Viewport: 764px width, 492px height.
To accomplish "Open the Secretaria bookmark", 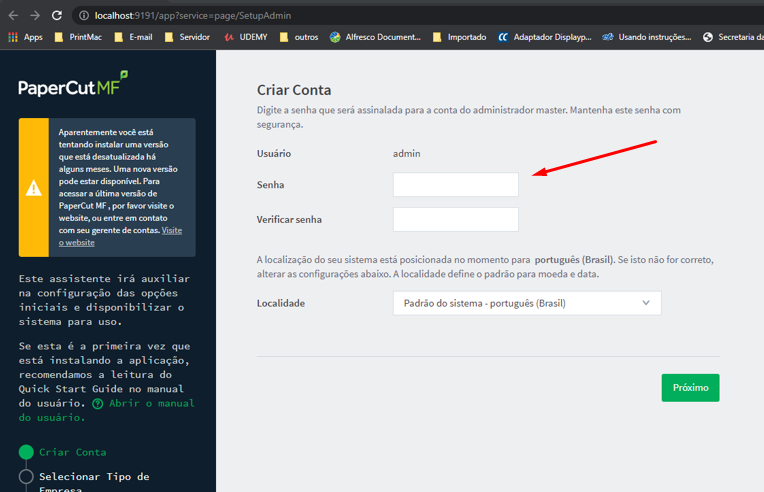I will (733, 37).
